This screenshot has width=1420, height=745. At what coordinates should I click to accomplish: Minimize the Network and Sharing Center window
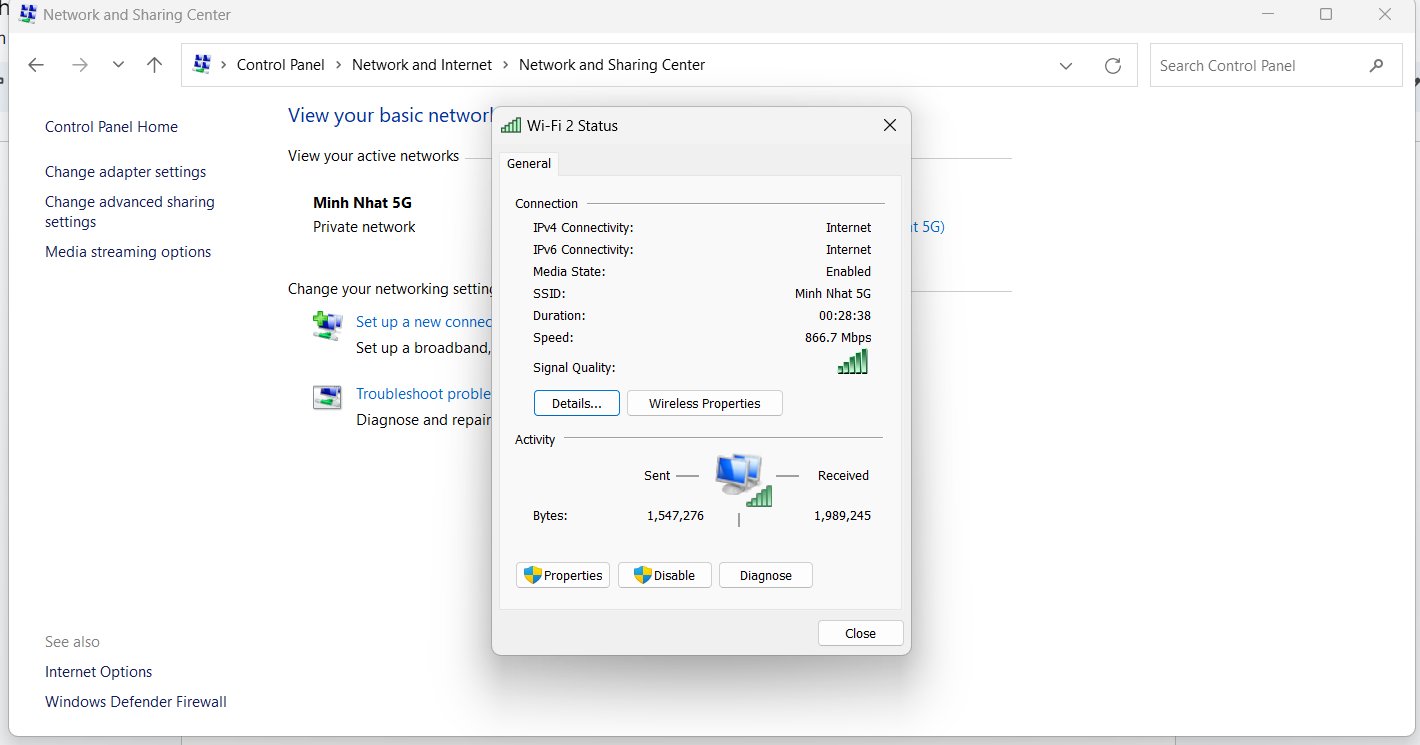pyautogui.click(x=1268, y=14)
